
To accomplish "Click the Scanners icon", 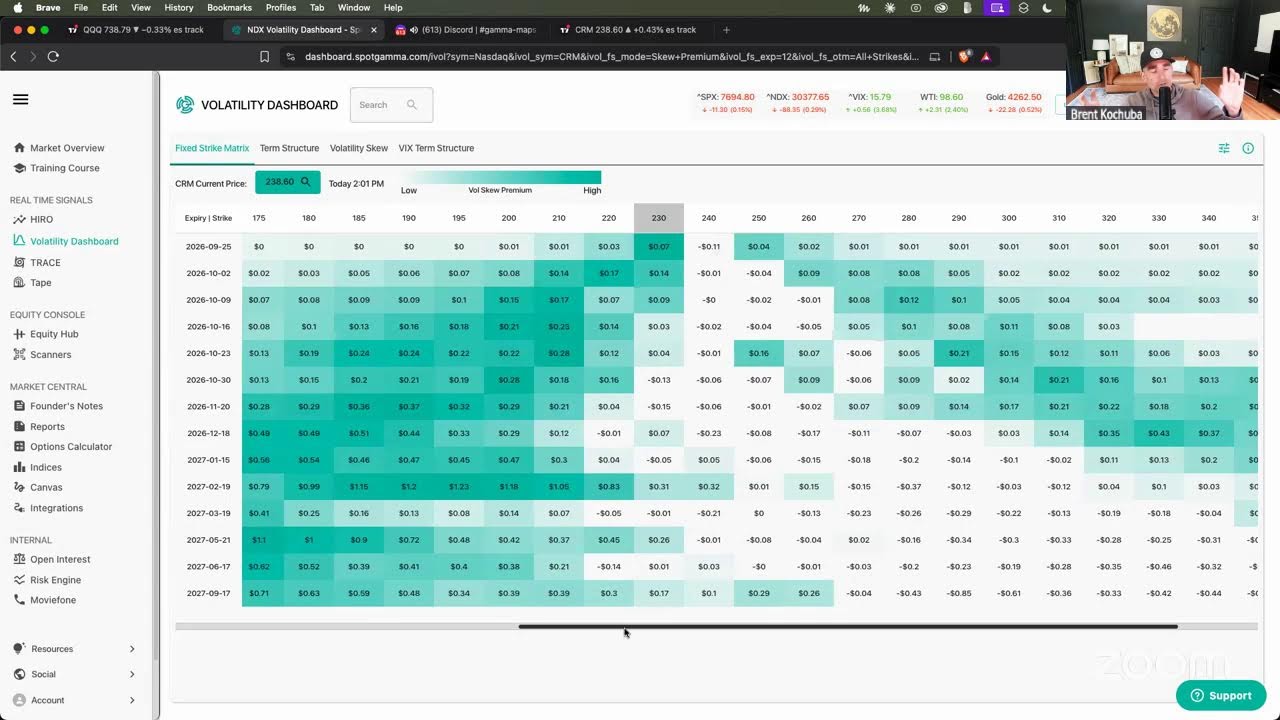I will pyautogui.click(x=19, y=354).
